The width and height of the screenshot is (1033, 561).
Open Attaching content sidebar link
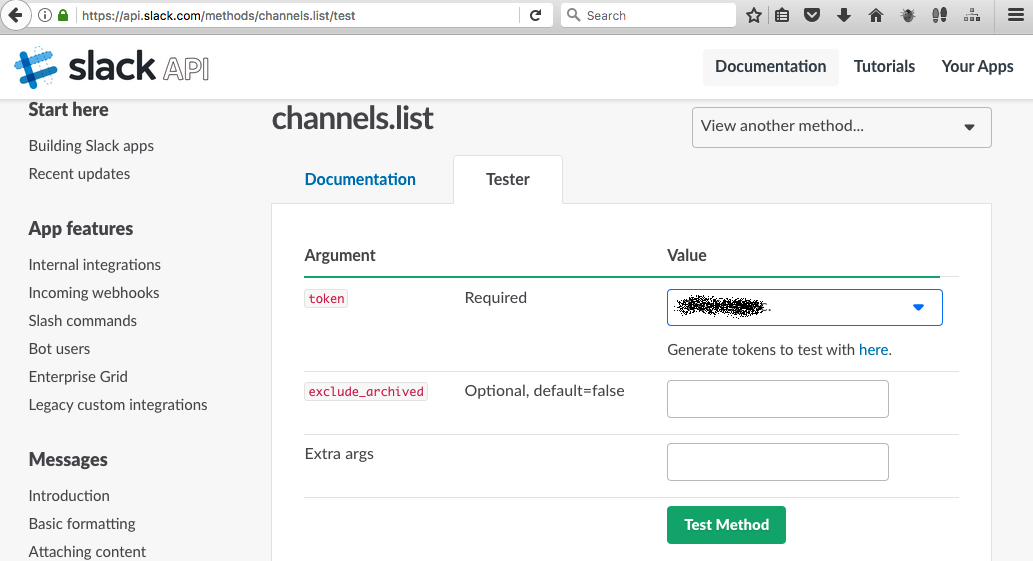(x=87, y=552)
